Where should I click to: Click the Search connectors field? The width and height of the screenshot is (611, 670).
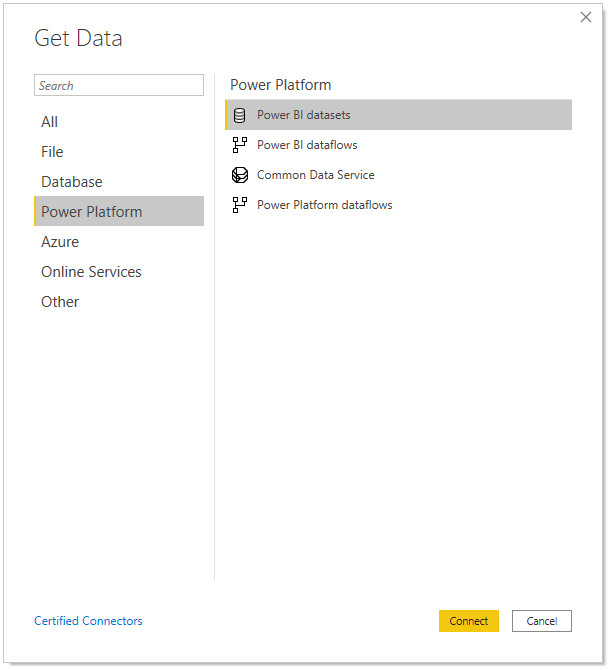coord(119,85)
